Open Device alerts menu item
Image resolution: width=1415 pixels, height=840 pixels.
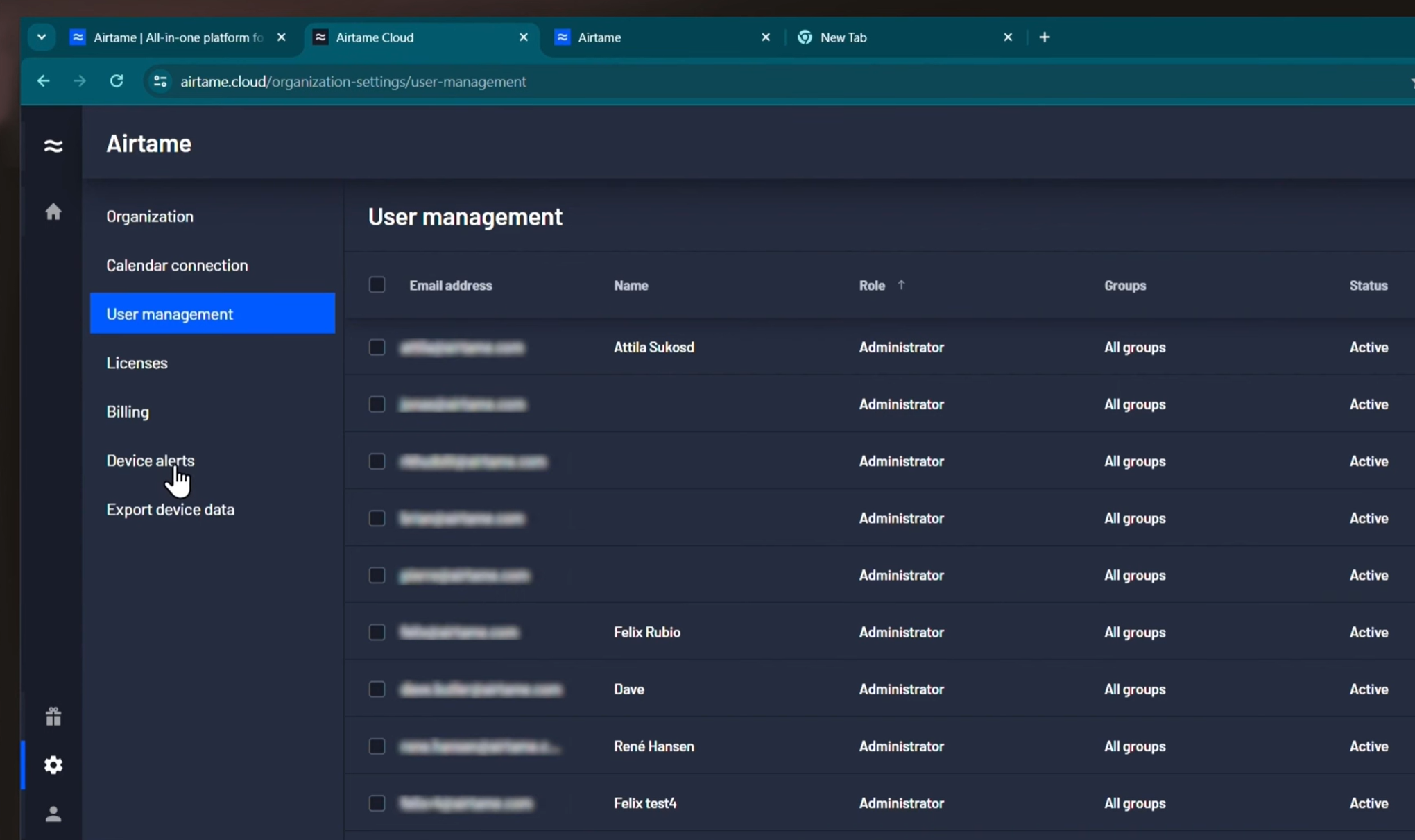[212, 461]
